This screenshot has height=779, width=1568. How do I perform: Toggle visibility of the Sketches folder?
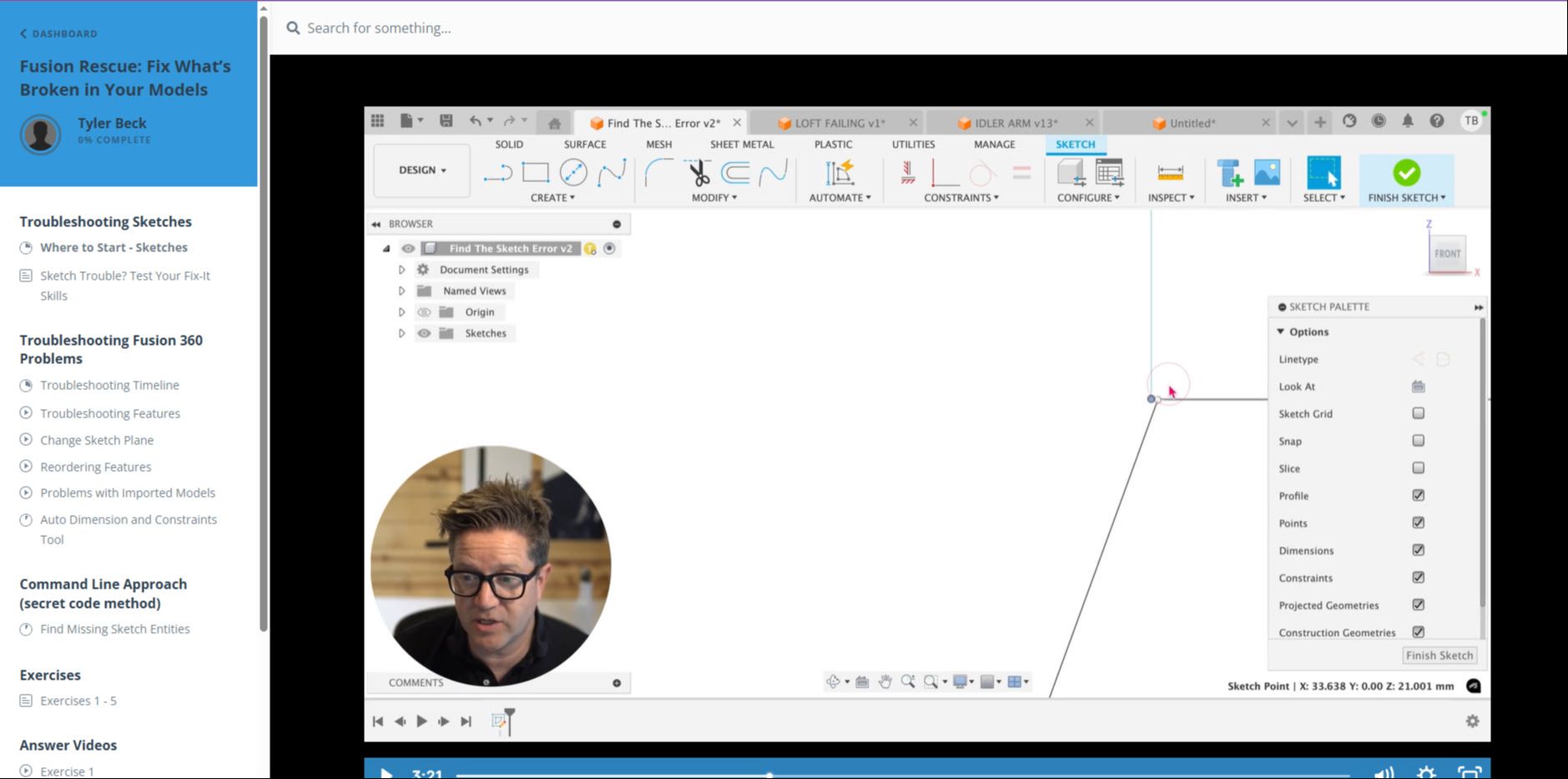coord(424,333)
